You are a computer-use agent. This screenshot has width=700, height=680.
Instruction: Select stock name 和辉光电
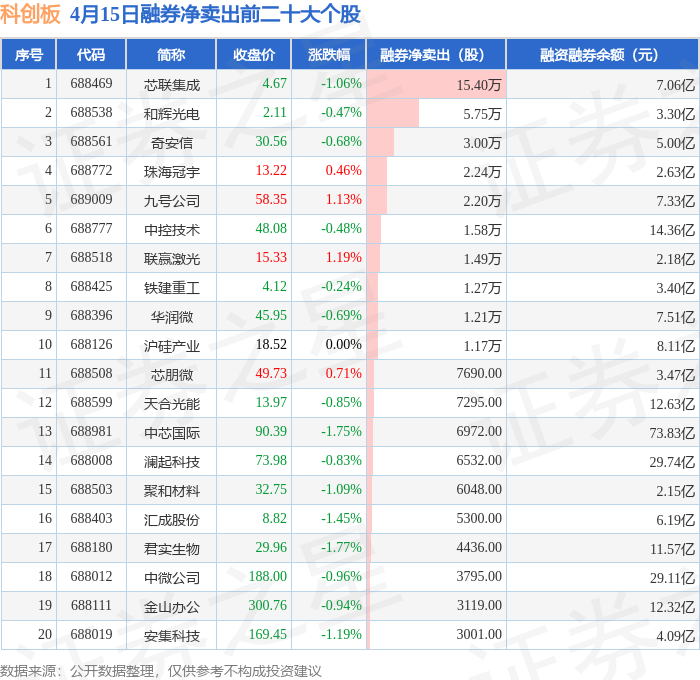(171, 114)
